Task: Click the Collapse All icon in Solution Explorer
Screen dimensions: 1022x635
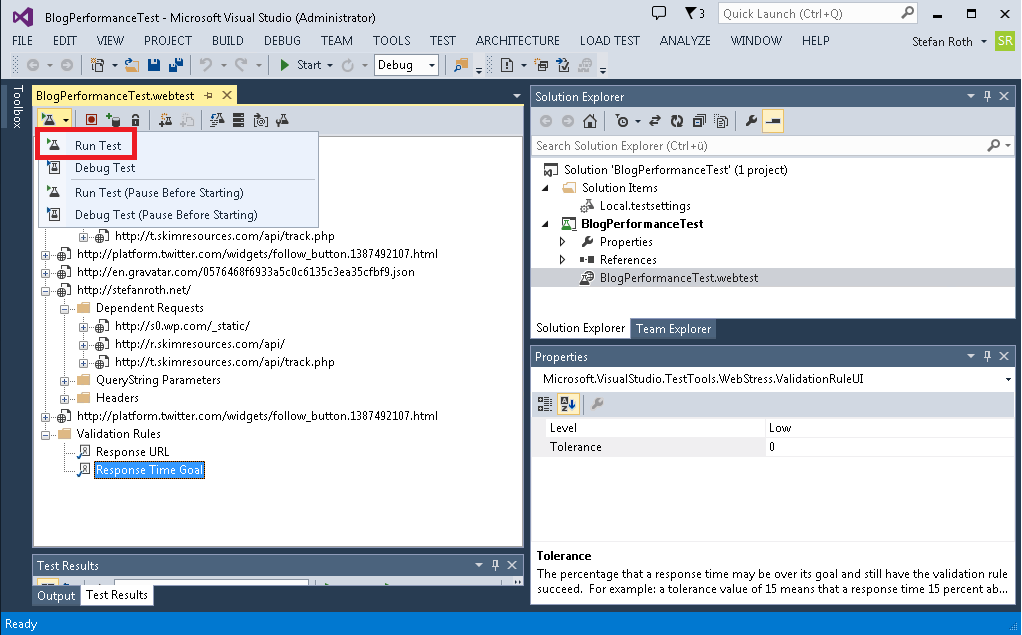Action: 699,121
